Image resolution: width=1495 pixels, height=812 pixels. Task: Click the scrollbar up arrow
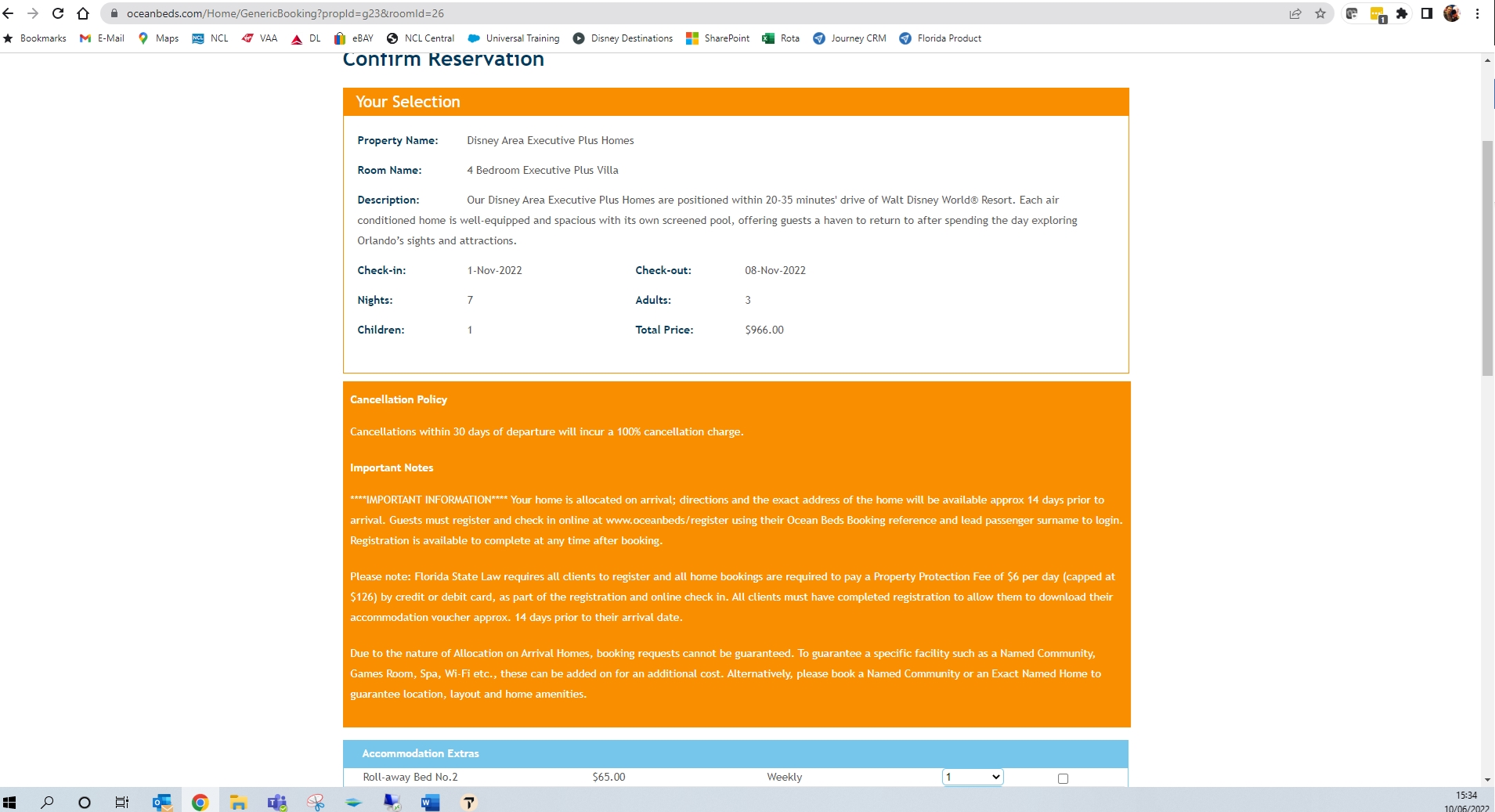point(1488,60)
